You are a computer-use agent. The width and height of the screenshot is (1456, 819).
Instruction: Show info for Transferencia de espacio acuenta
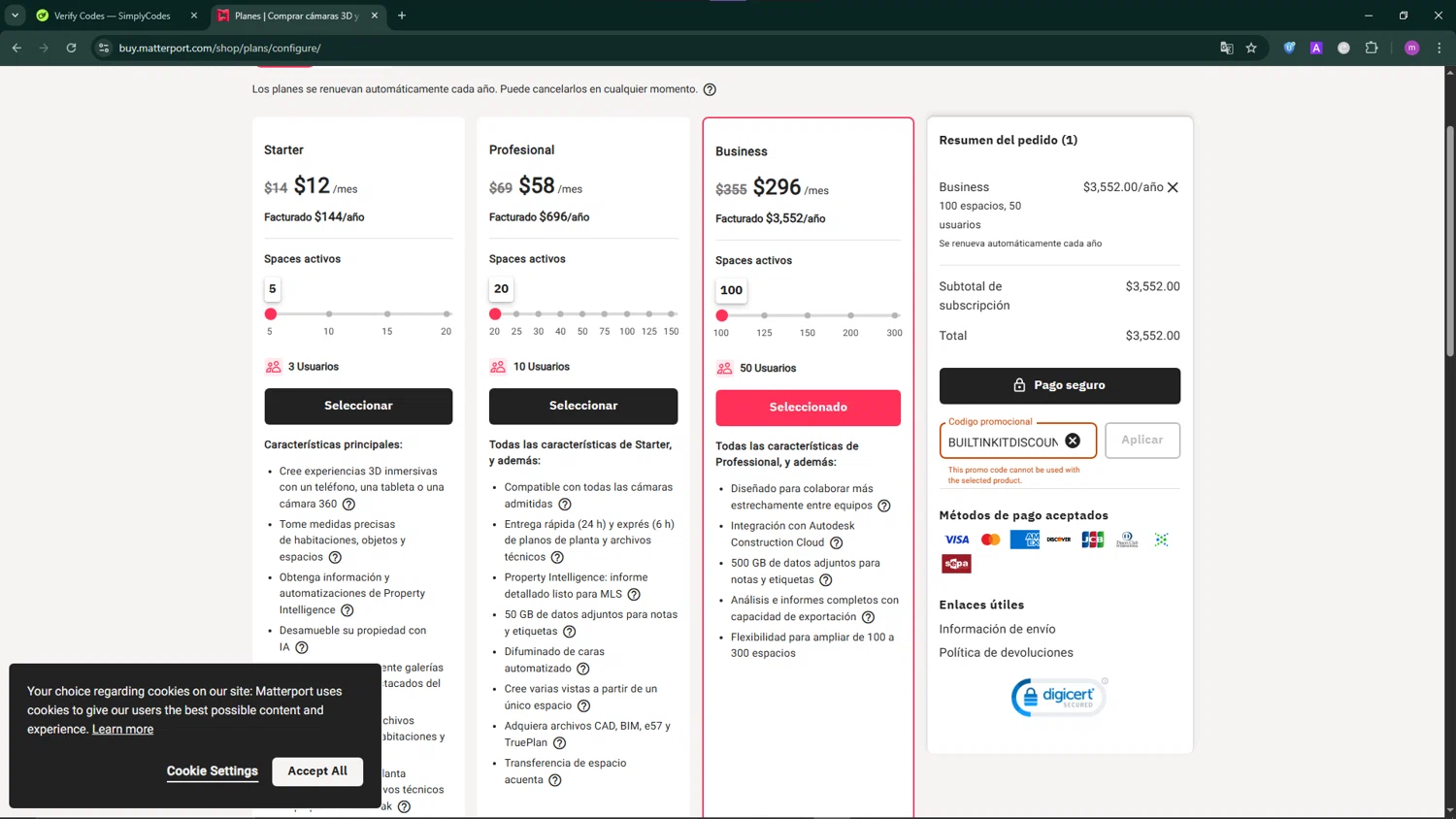point(555,780)
